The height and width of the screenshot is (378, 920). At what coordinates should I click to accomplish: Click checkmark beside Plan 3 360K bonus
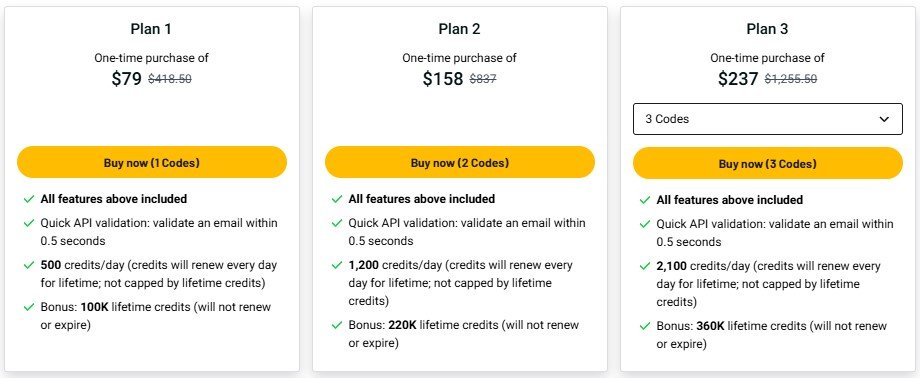[x=645, y=326]
